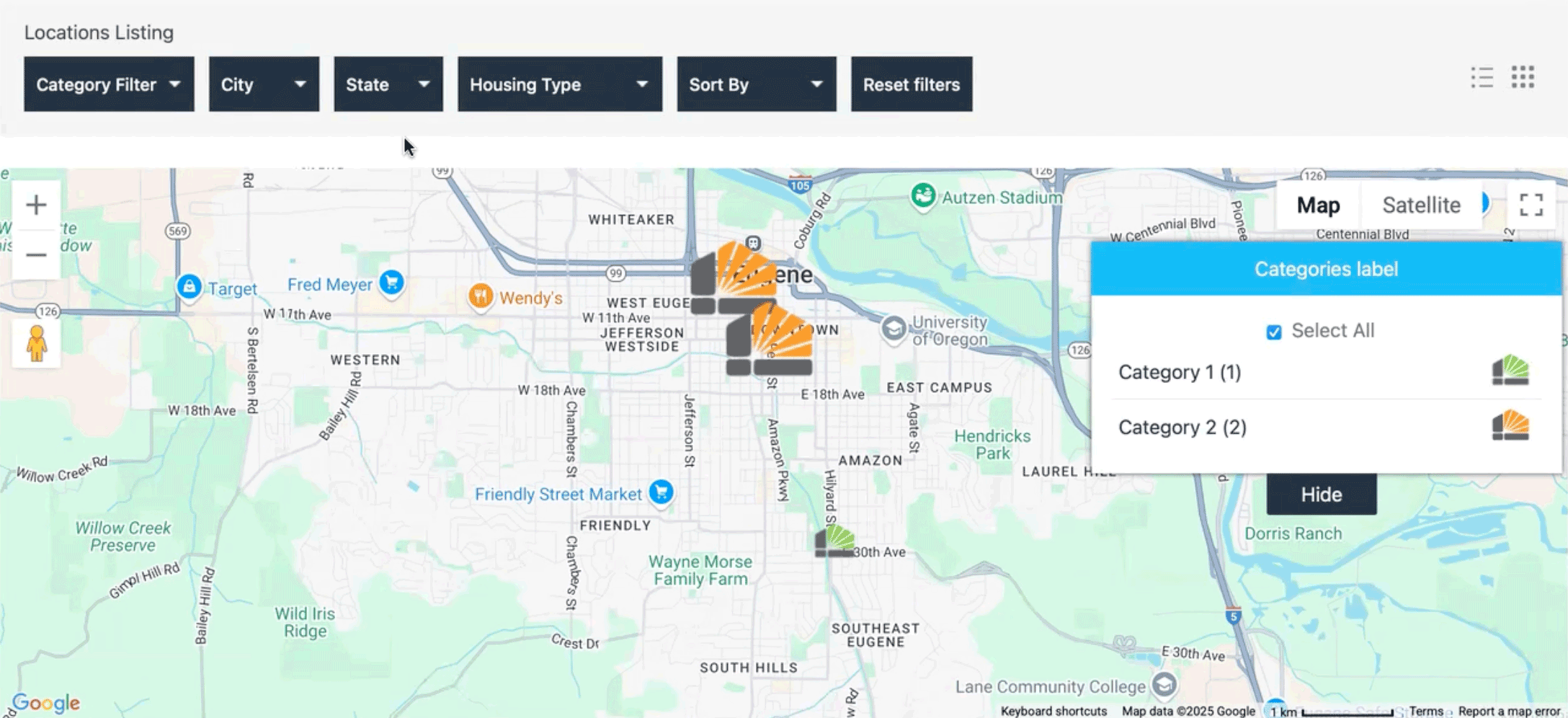This screenshot has width=1568, height=718.
Task: Click the Reset filters button
Action: pyautogui.click(x=911, y=84)
